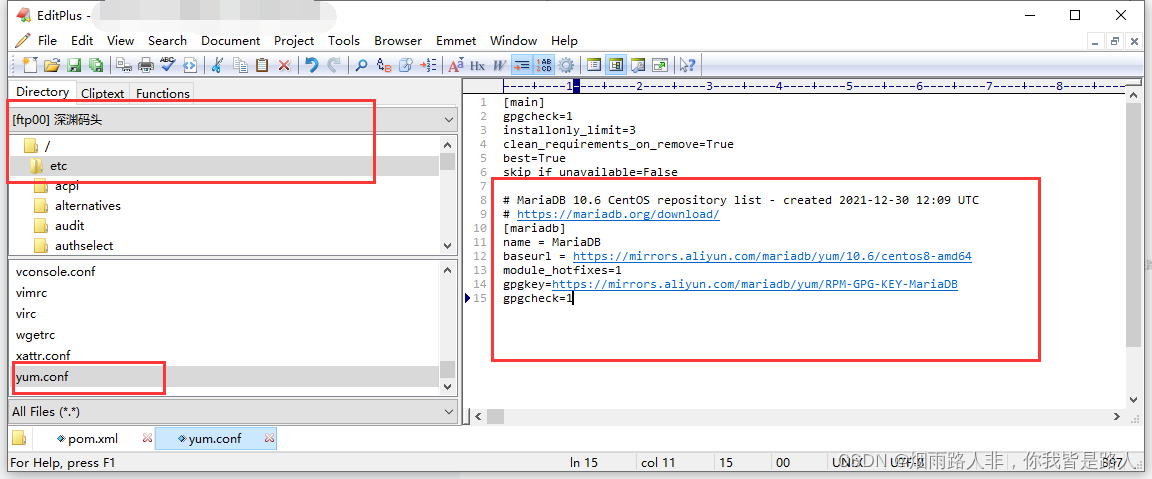Image resolution: width=1152 pixels, height=479 pixels.
Task: Open Find with the magnifier icon
Action: pyautogui.click(x=361, y=65)
